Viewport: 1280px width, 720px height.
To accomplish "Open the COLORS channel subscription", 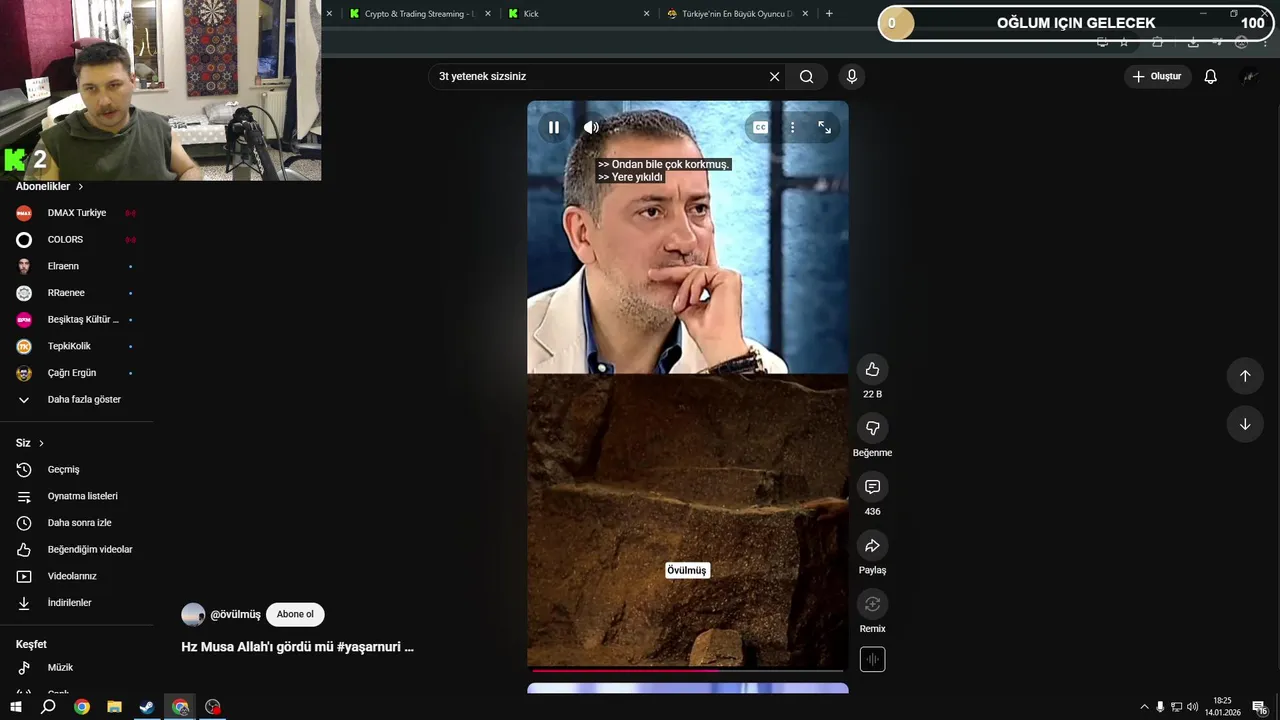I will [77, 240].
